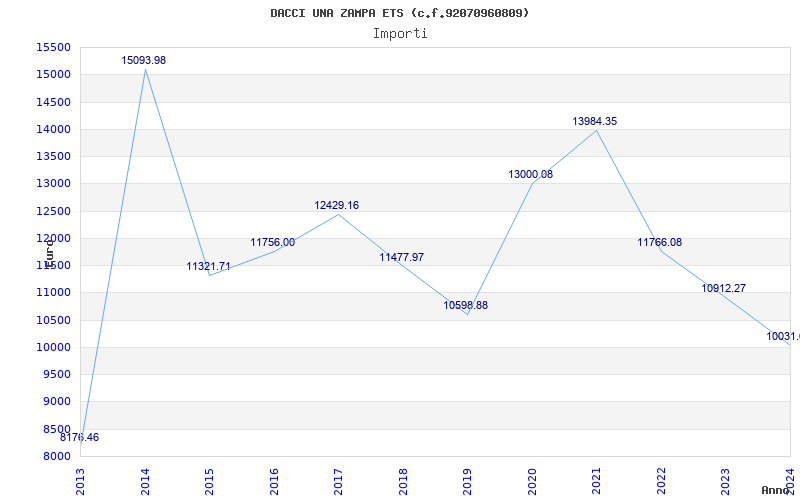Click the 2022 x-axis label
The height and width of the screenshot is (500, 800).
661,481
